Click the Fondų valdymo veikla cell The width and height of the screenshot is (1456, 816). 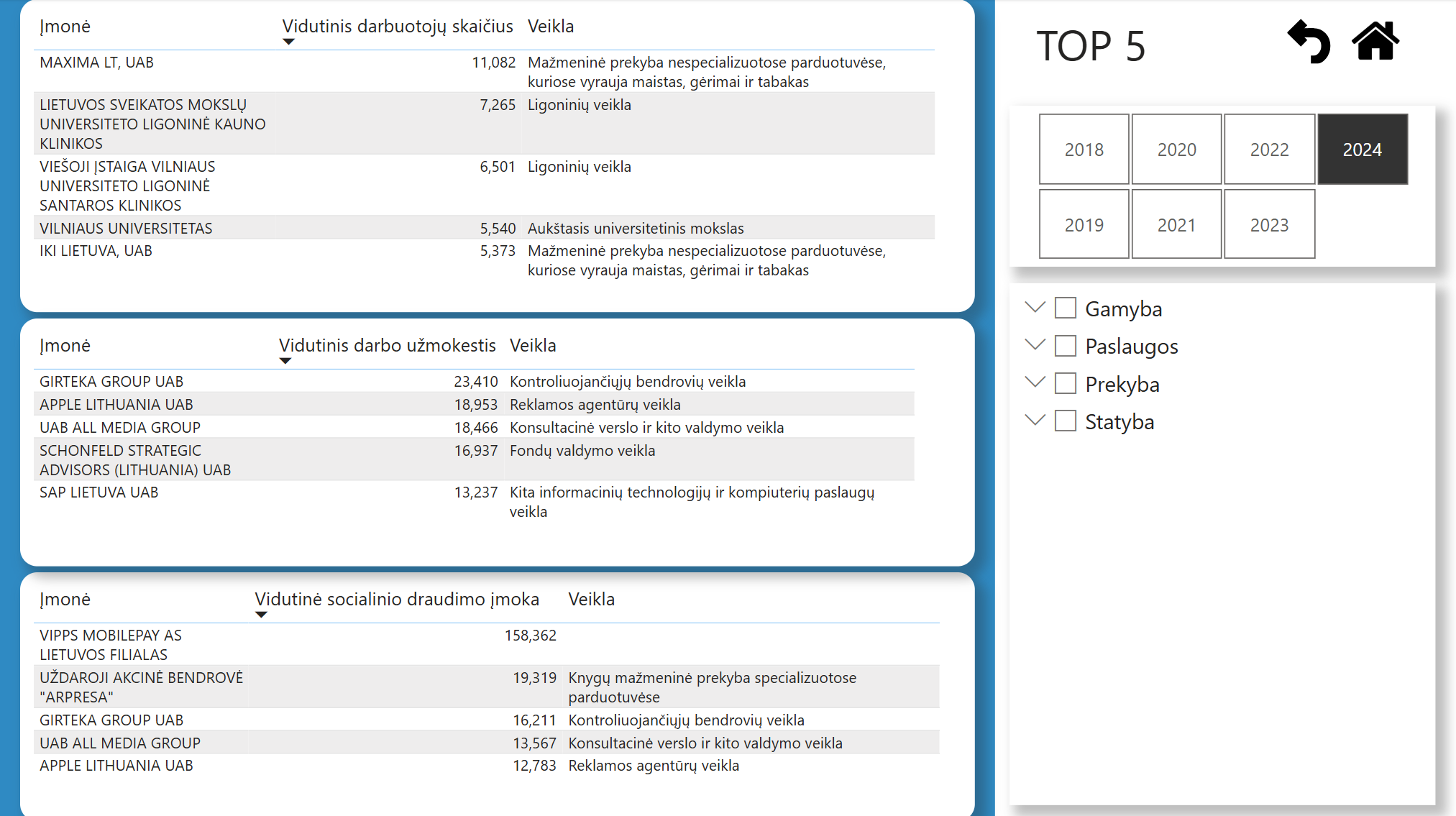coord(582,451)
